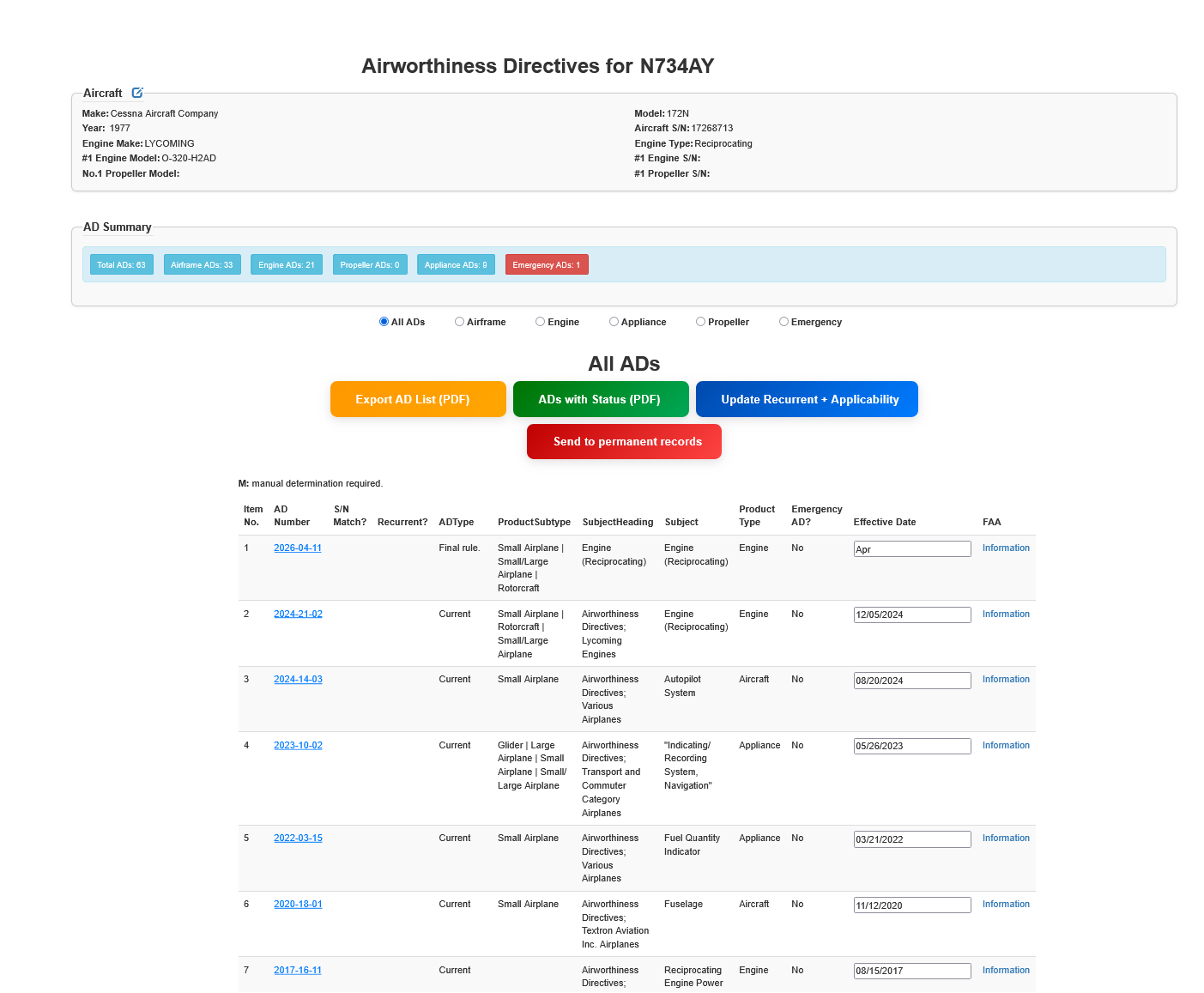Click the effective date field 05/26/2023
Screen dimensions: 1204x993
[x=912, y=746]
